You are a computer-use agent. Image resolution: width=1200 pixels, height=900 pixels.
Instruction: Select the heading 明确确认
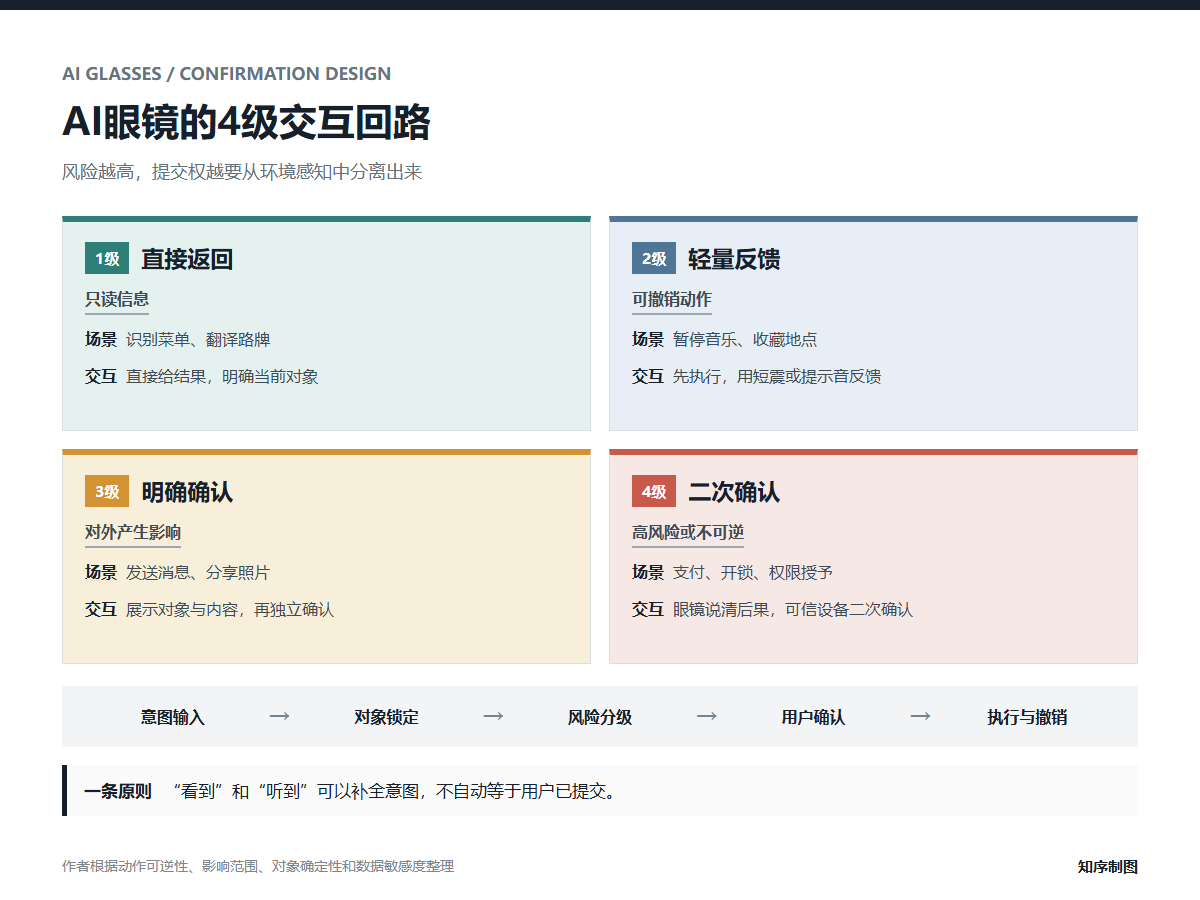pyautogui.click(x=187, y=492)
